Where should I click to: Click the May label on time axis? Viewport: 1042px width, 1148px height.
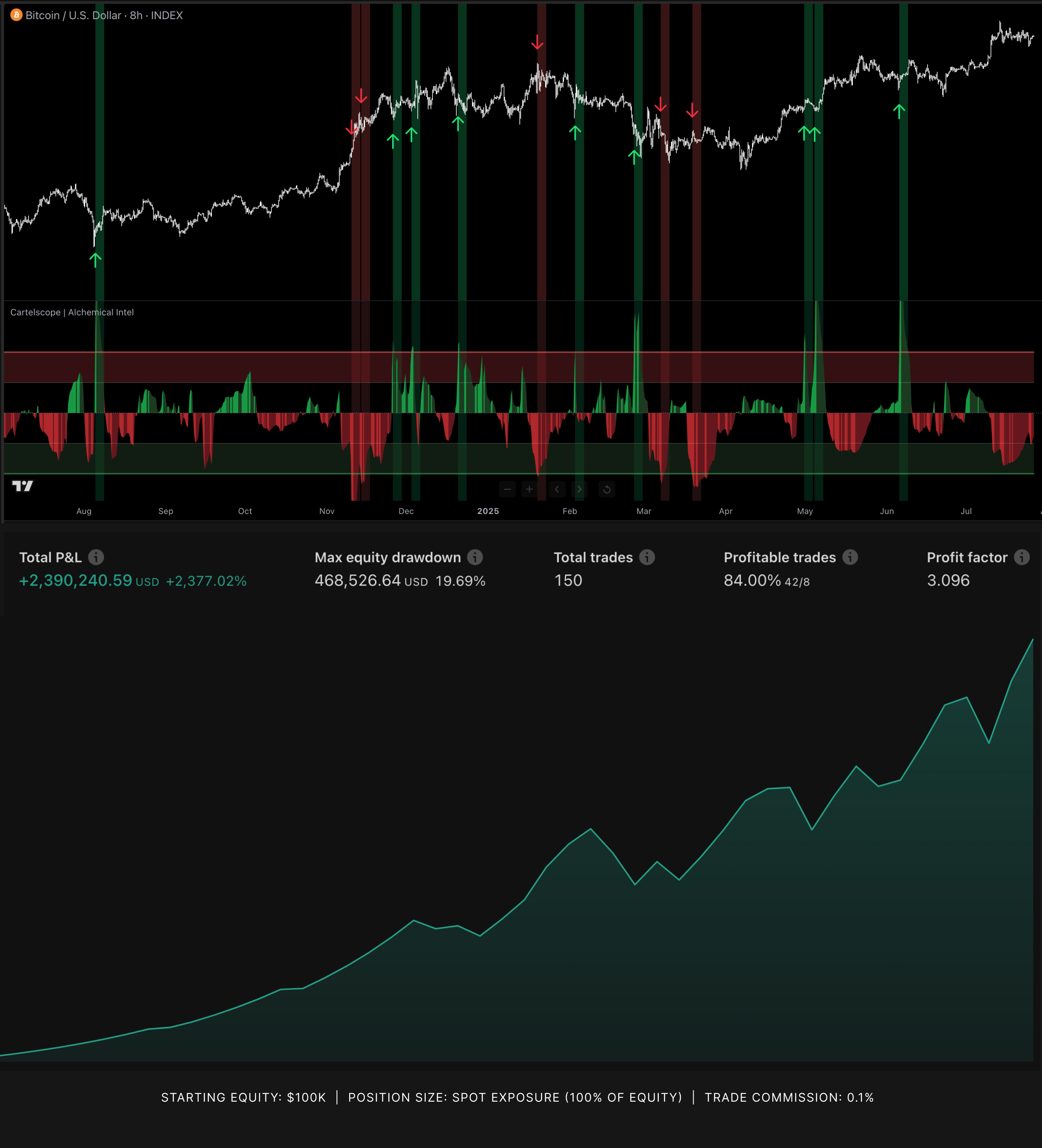[805, 511]
